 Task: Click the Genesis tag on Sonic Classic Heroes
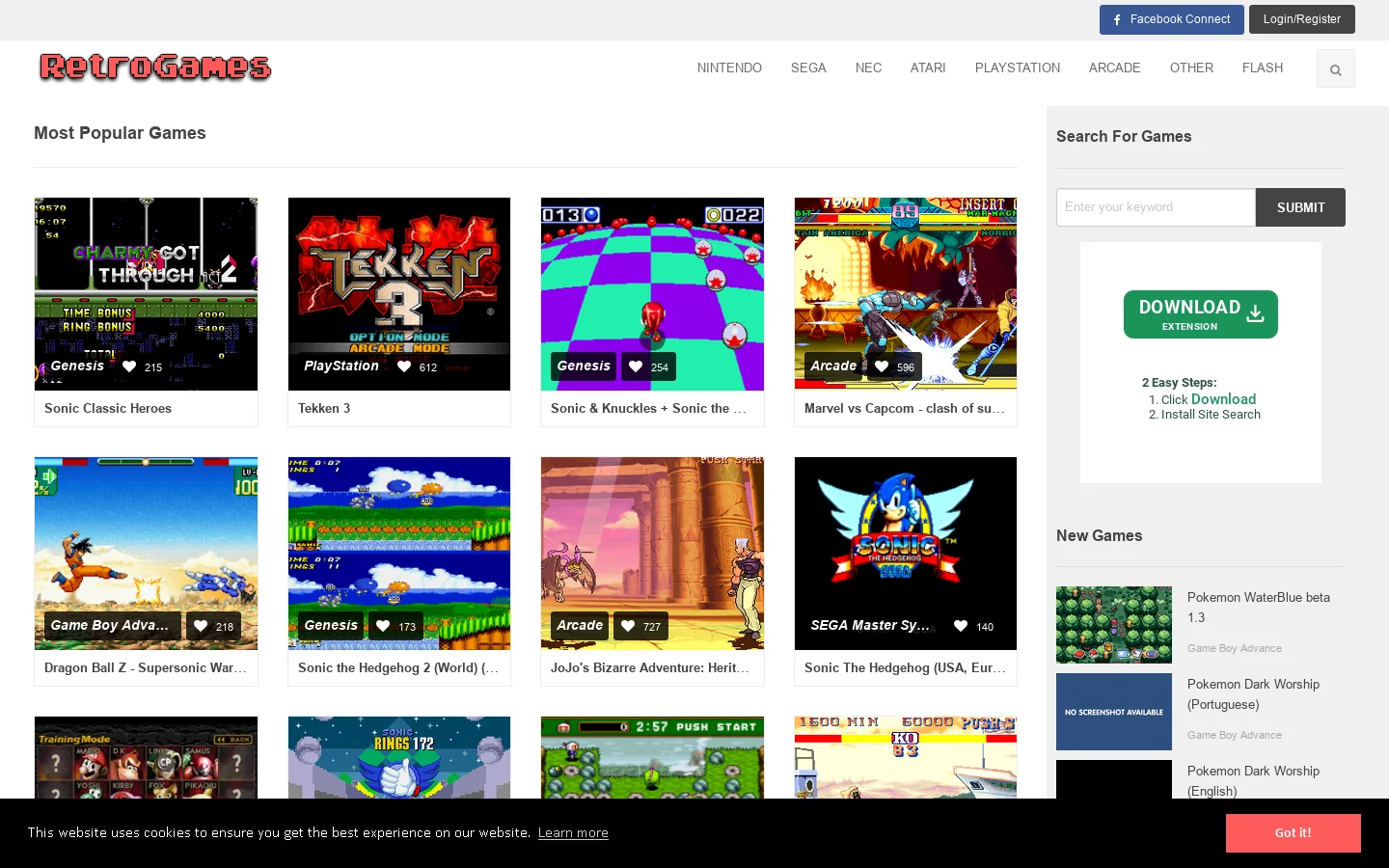77,366
